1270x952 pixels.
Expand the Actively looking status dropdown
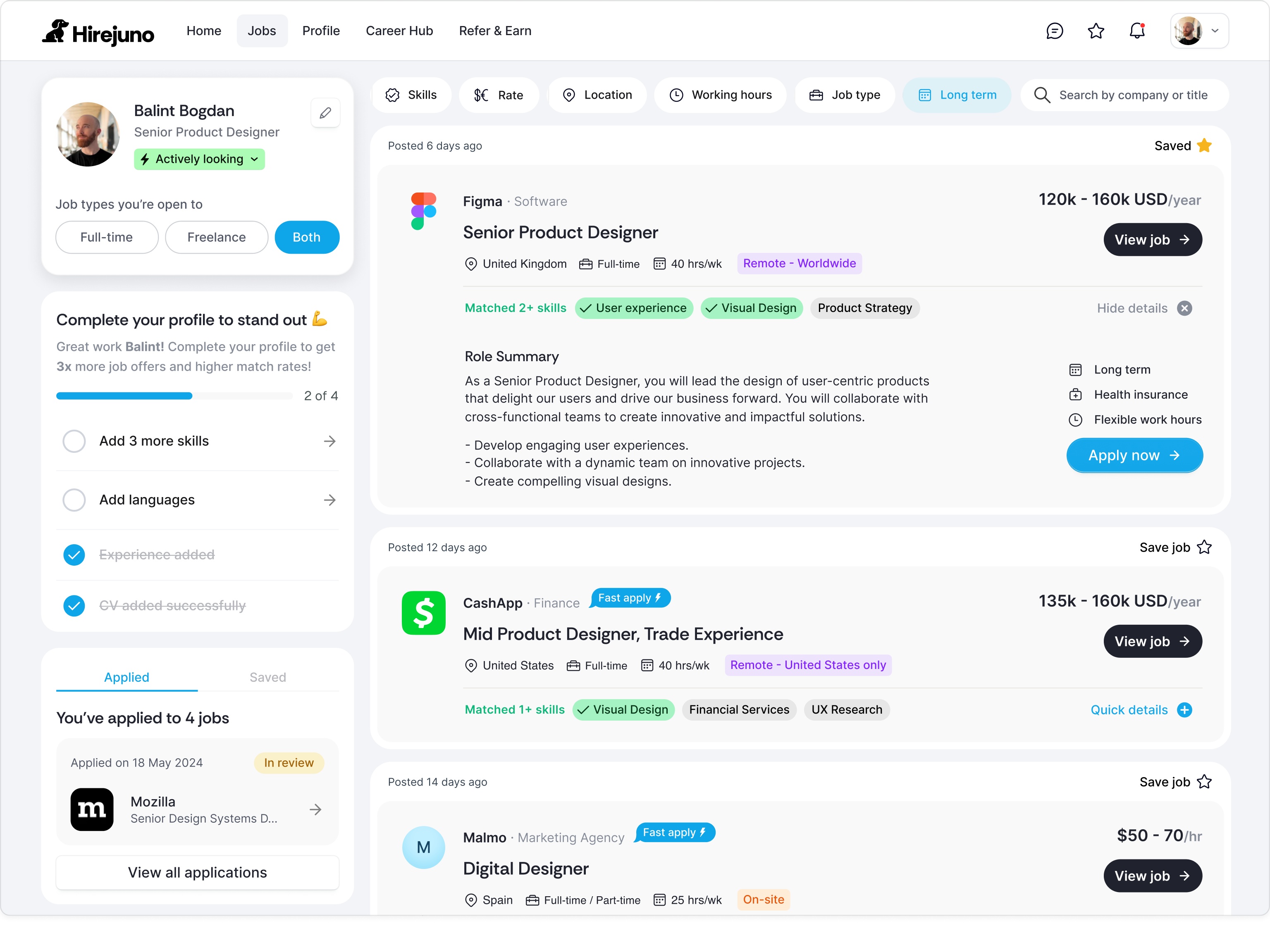[x=199, y=159]
